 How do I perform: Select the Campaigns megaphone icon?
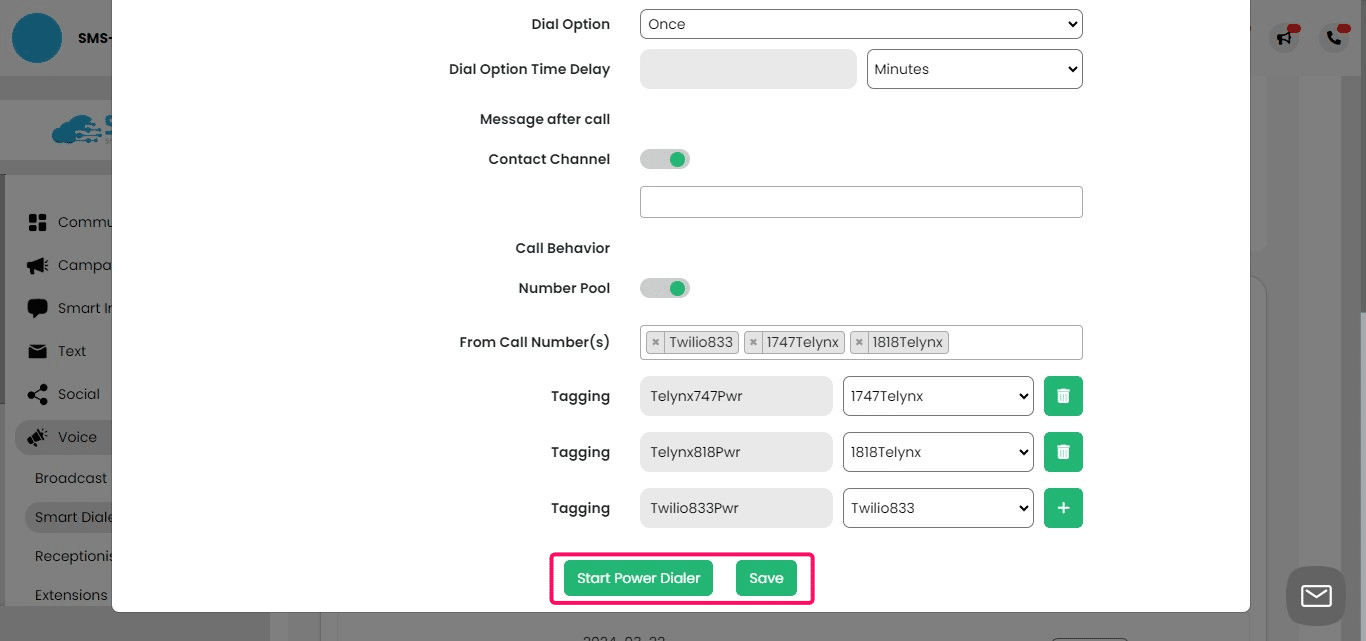[36, 265]
